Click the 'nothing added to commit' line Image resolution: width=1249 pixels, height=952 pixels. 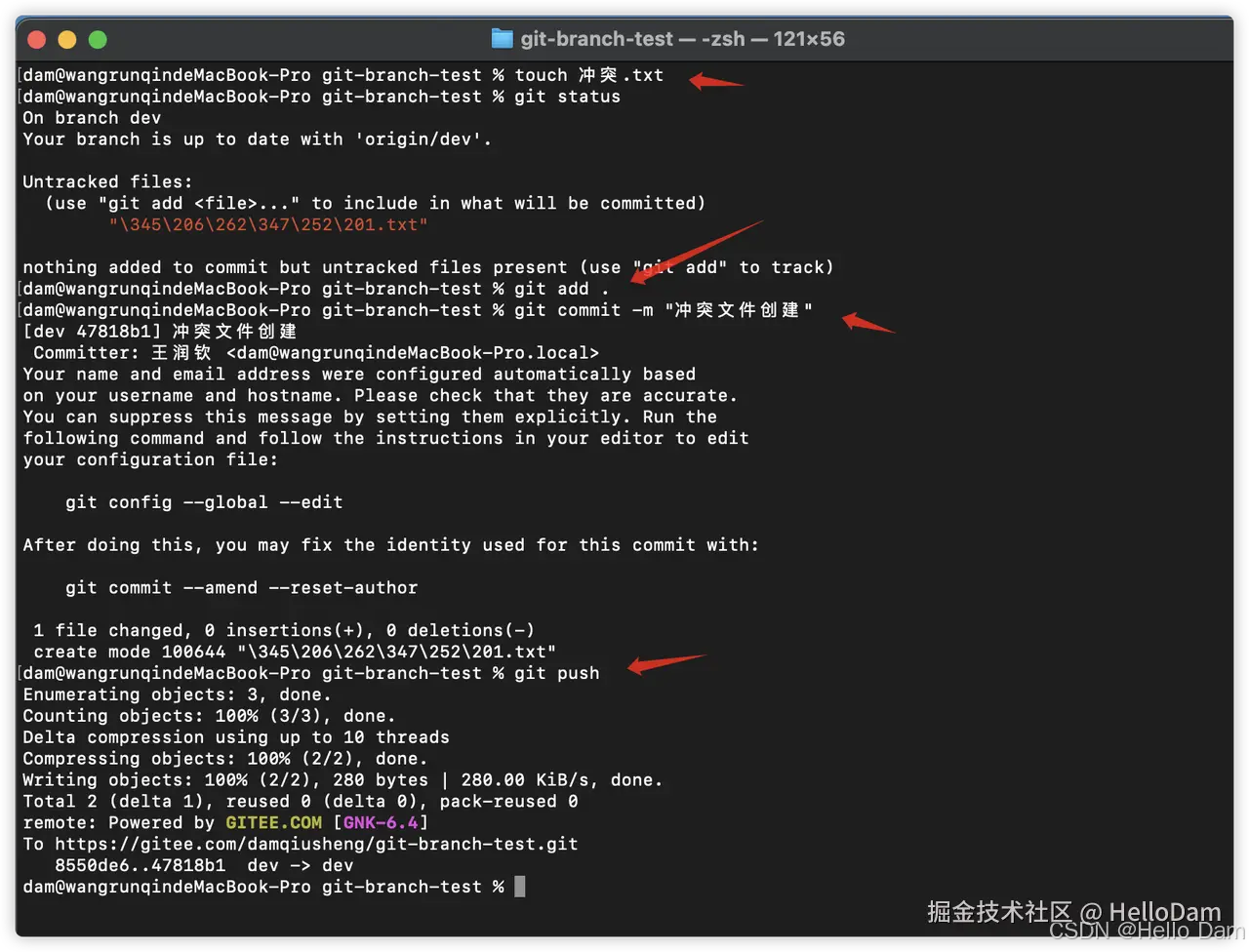[428, 267]
